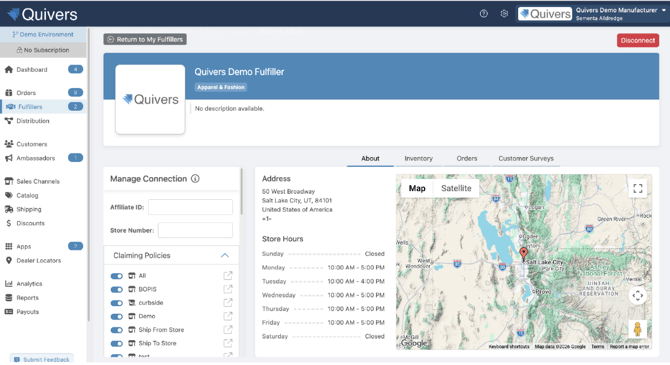Click the map camera controls compass icon
Screen dimensions: 670x365
pyautogui.click(x=638, y=295)
